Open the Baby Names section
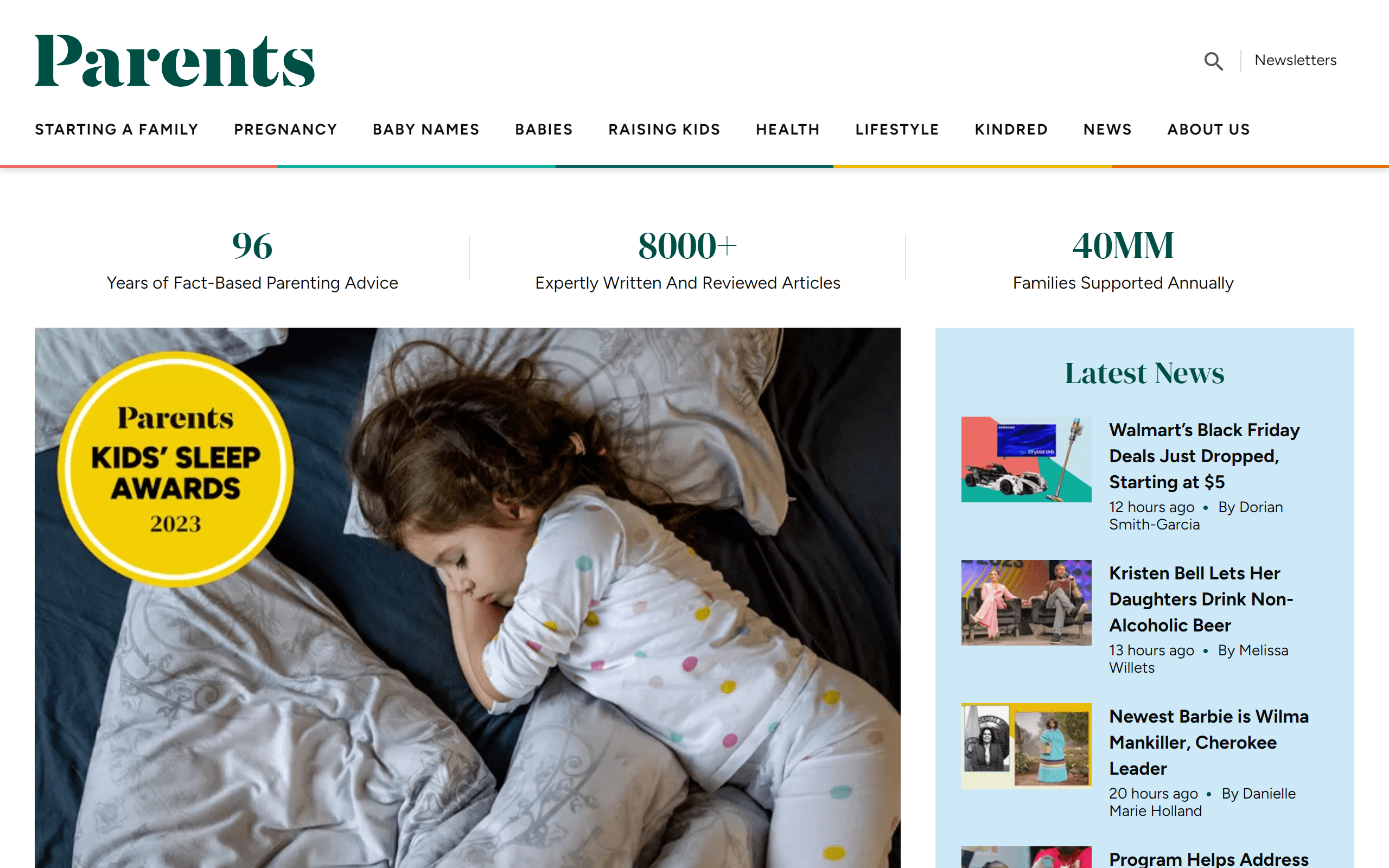 pos(426,129)
